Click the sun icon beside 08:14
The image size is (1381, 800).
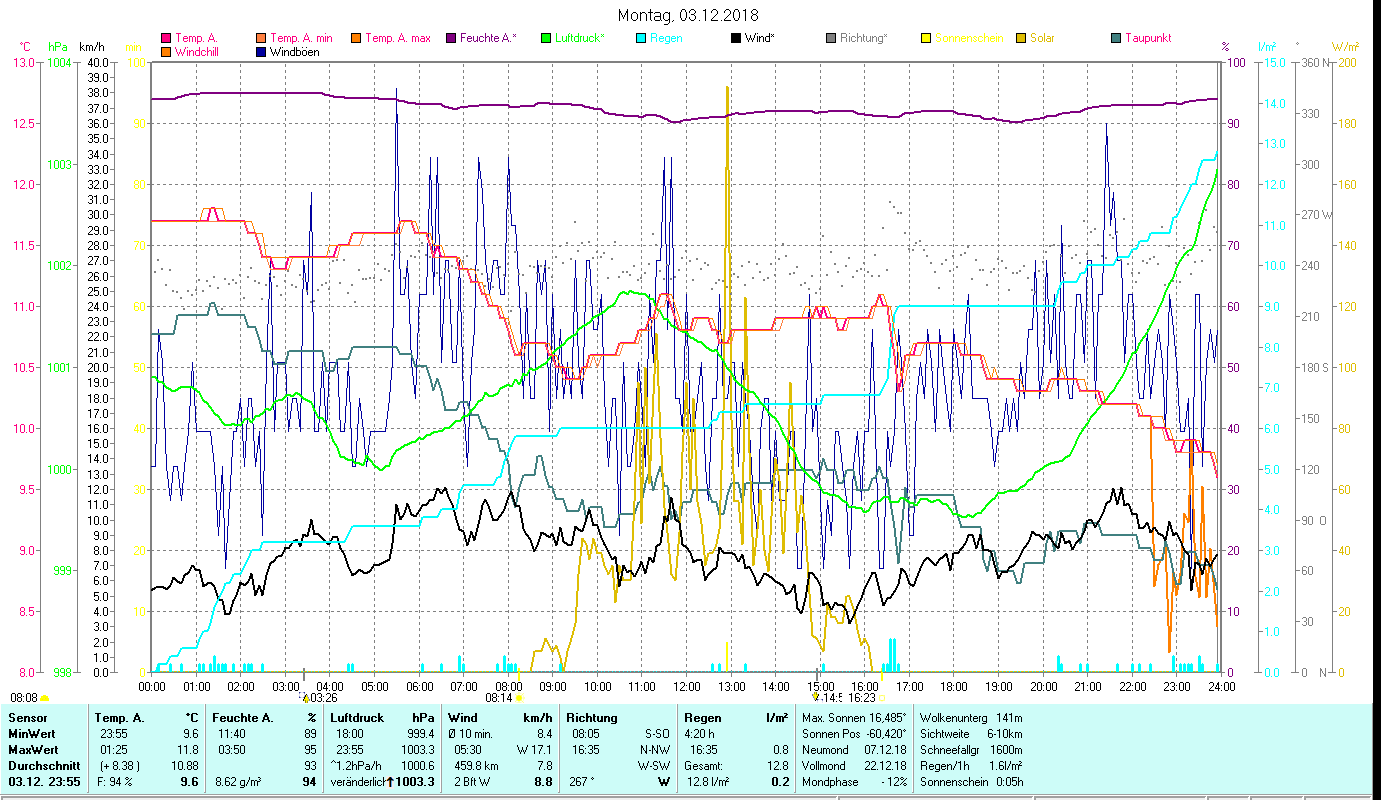[519, 698]
